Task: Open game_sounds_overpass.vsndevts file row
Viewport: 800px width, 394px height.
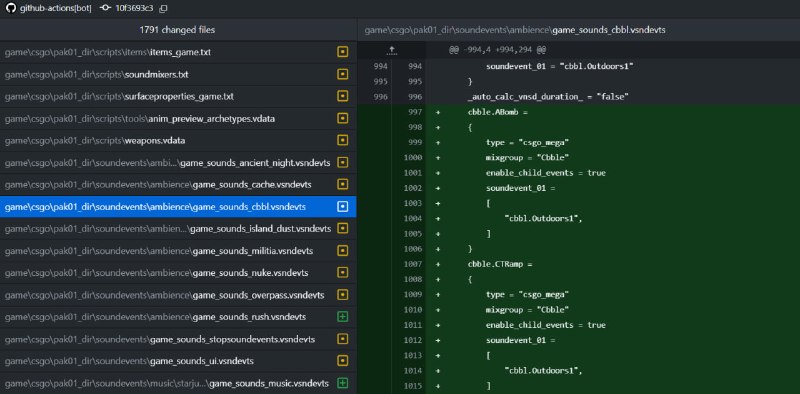Action: [178, 295]
